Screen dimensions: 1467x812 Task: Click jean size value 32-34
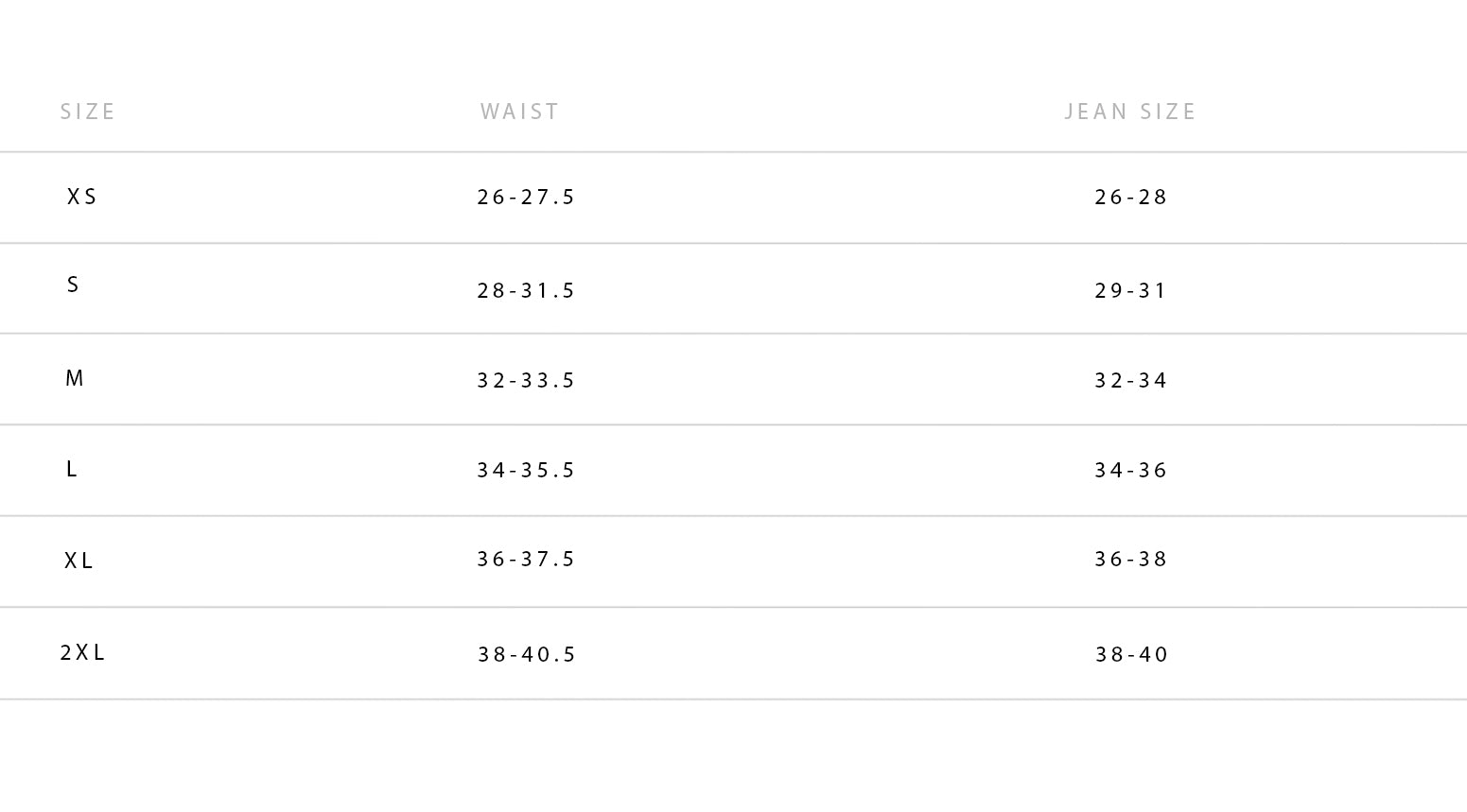[1131, 380]
